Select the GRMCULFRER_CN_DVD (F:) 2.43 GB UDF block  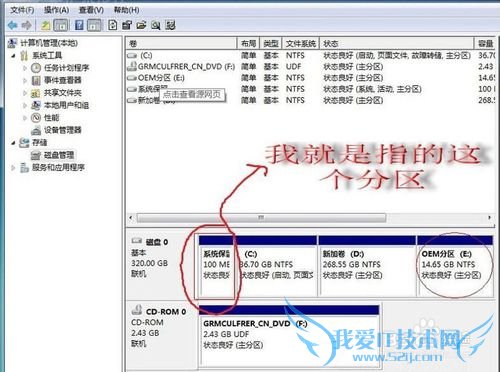(x=289, y=337)
